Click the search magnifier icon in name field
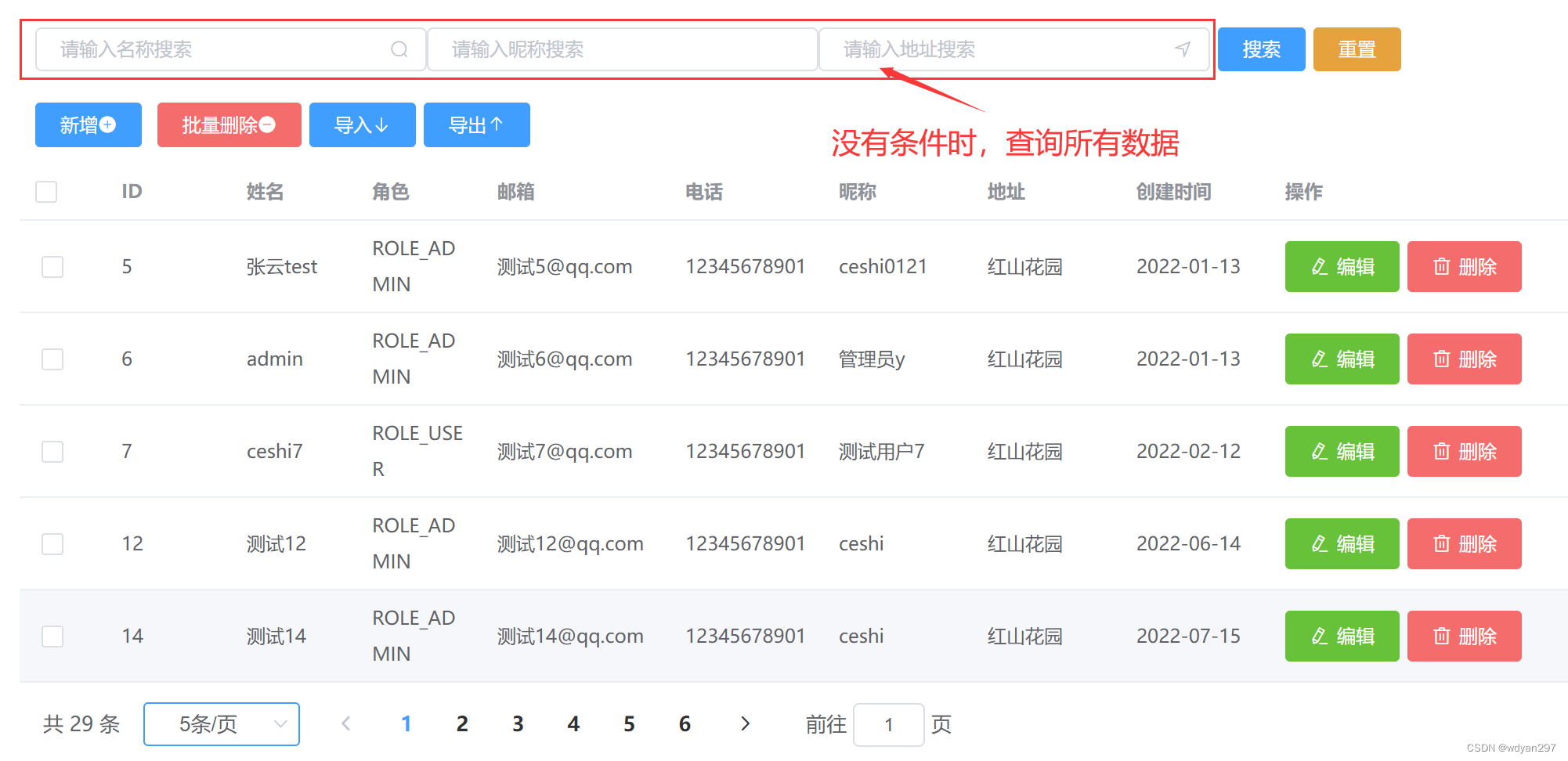Screen dimensions: 1568x761 pos(399,49)
